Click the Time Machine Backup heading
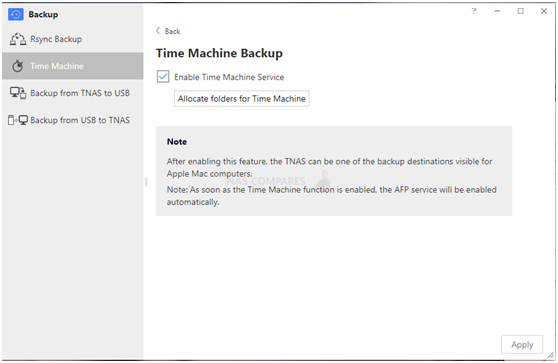Screen dimensions: 558x363 (219, 53)
